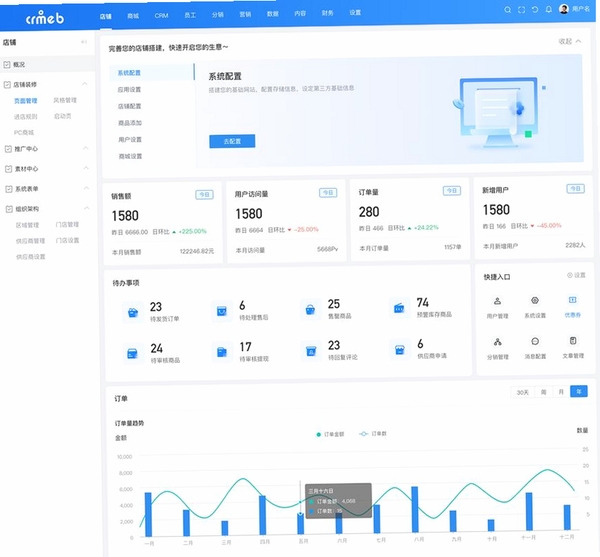
Task: Open 进店规则 in the sidebar
Action: [x=26, y=117]
